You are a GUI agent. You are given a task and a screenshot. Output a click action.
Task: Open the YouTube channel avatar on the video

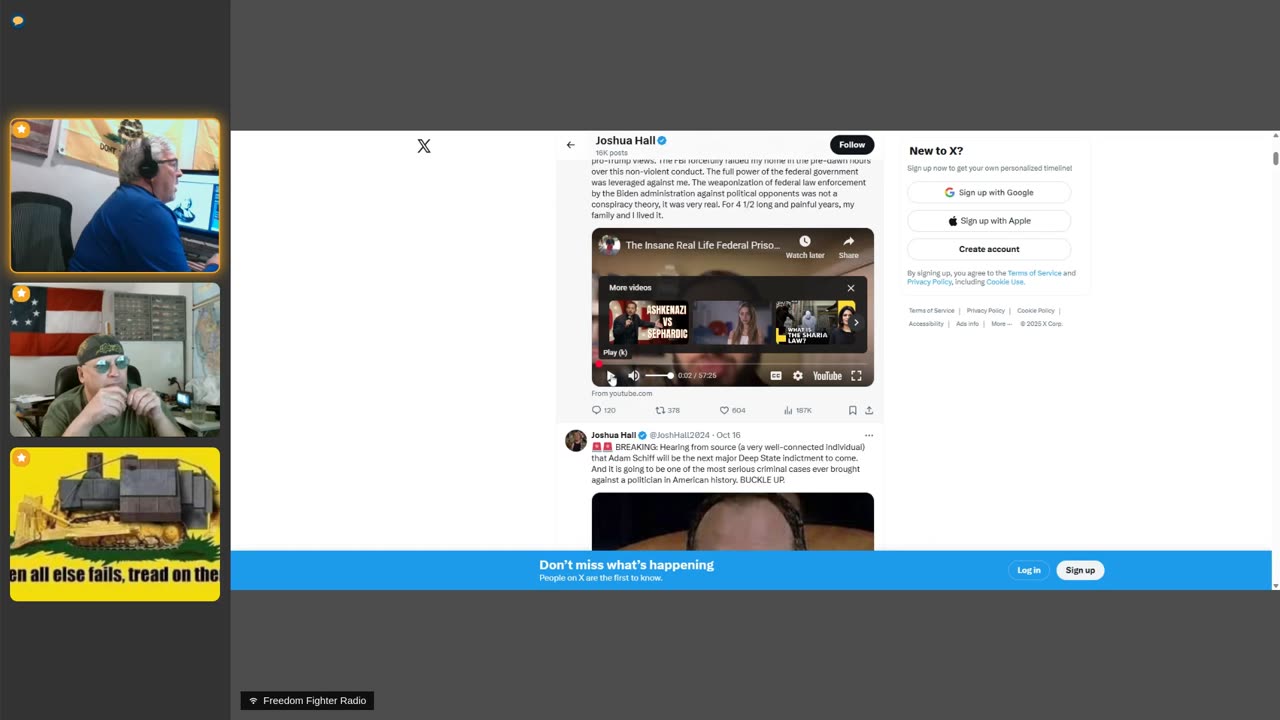click(x=609, y=245)
